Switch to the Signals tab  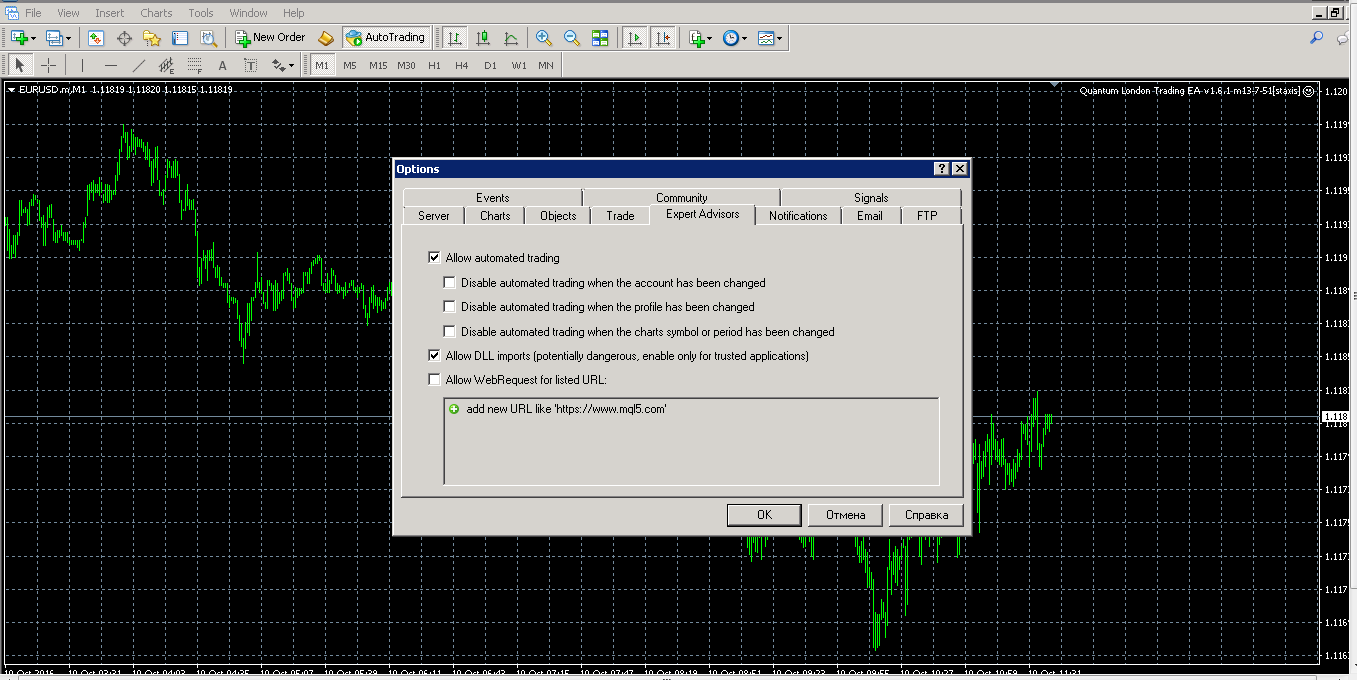click(871, 198)
